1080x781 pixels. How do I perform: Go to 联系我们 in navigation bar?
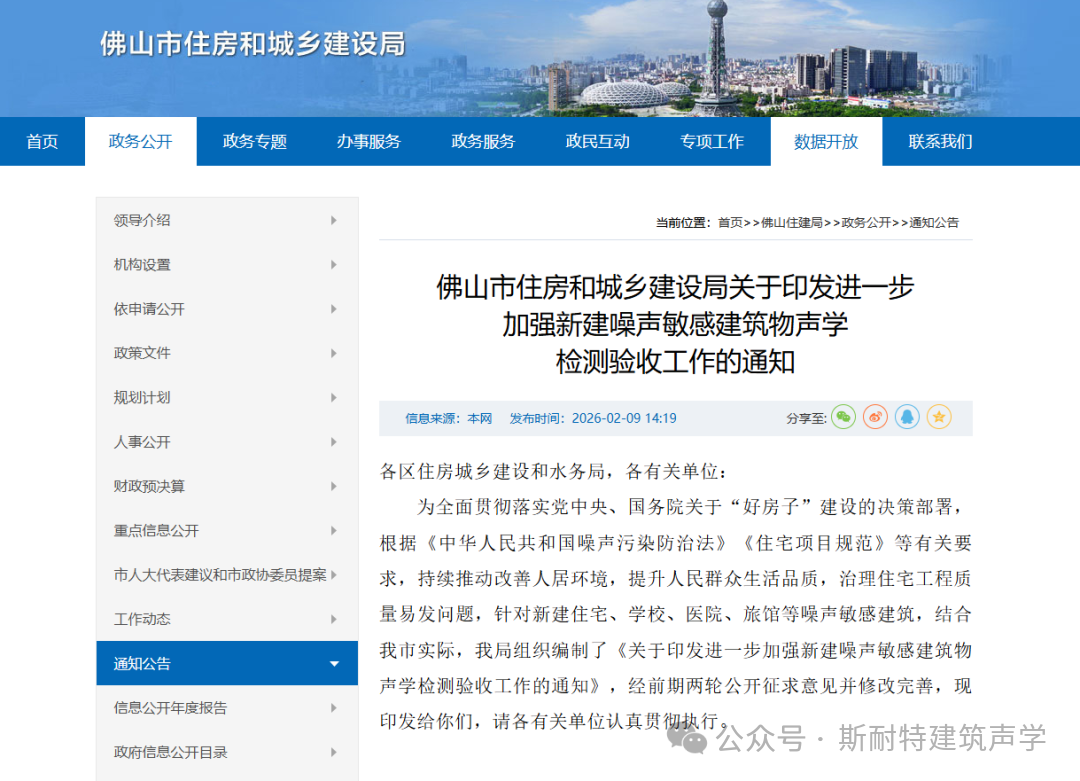pos(940,141)
